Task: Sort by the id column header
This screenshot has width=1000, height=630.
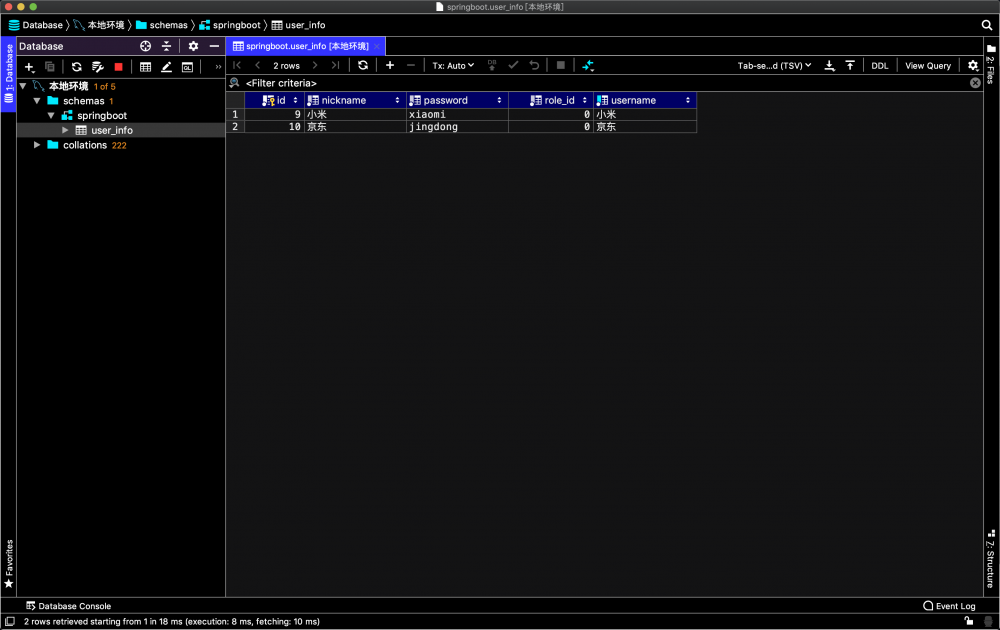Action: point(274,100)
